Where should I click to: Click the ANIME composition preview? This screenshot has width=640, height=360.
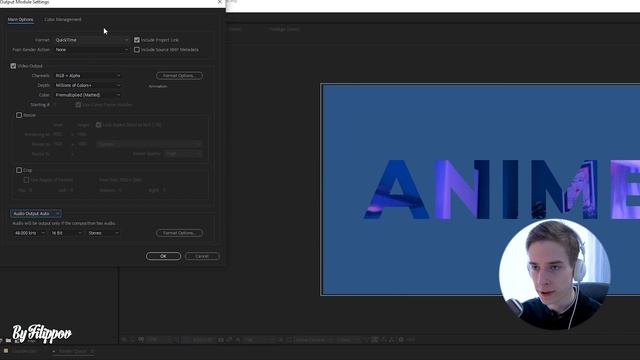click(x=480, y=189)
